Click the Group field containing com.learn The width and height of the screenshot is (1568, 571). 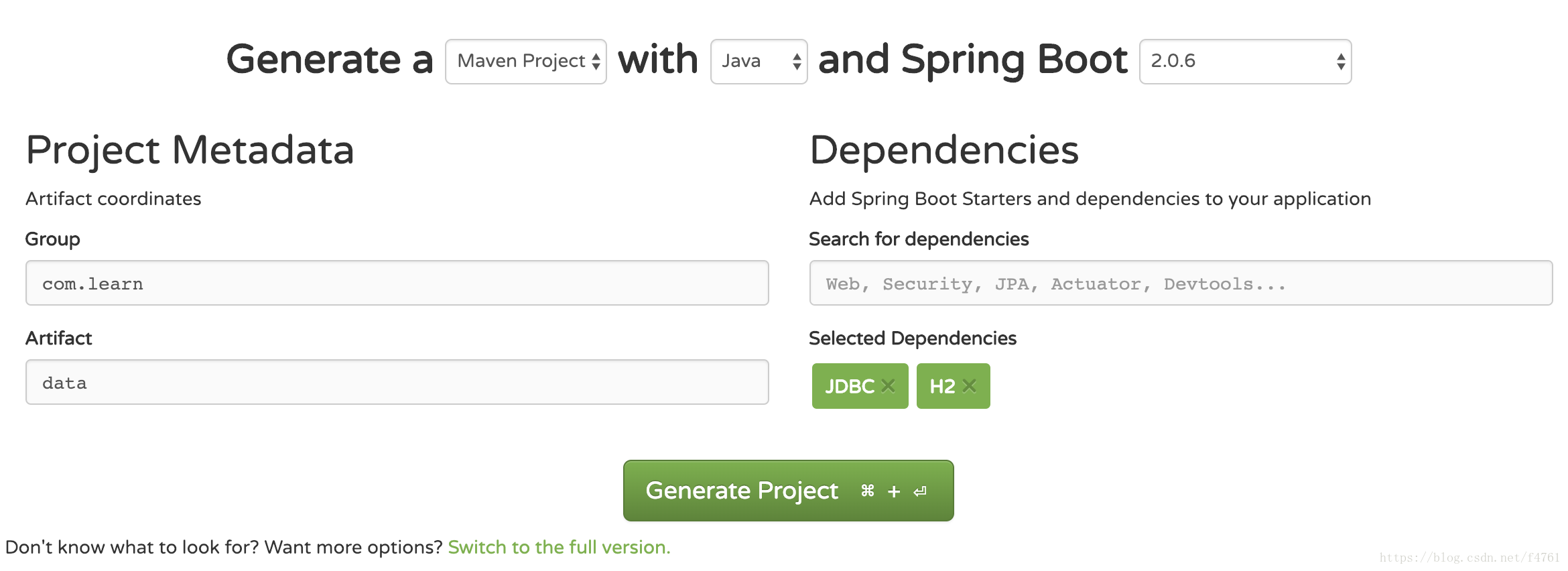(397, 283)
